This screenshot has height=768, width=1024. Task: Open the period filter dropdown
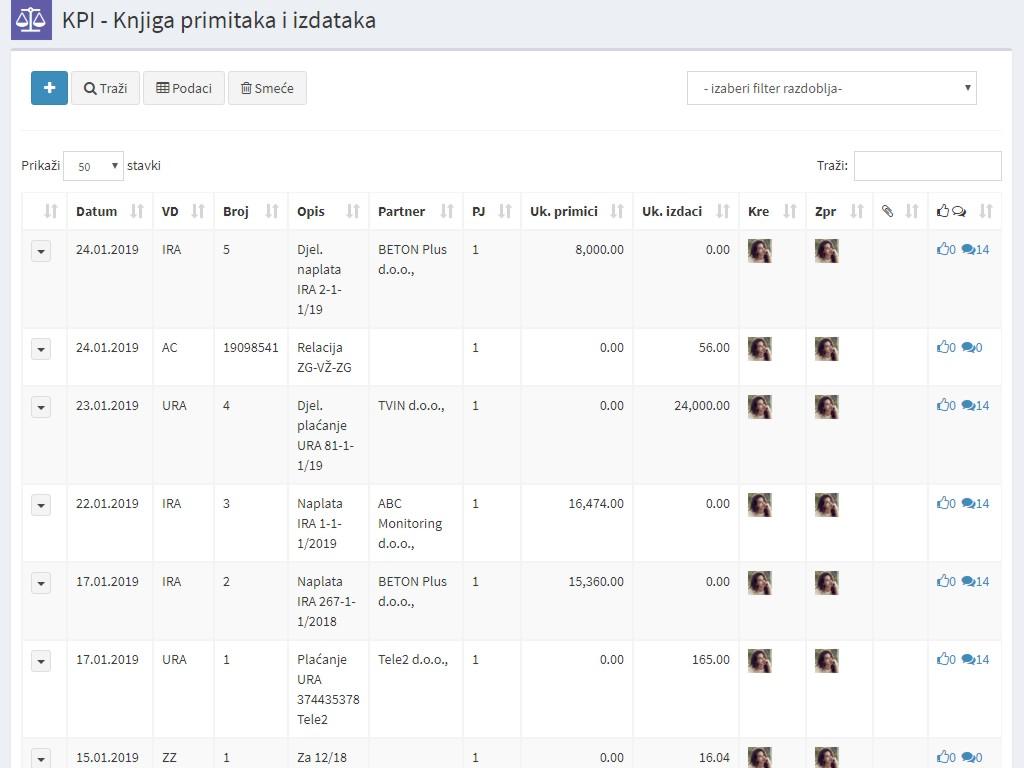click(x=831, y=88)
